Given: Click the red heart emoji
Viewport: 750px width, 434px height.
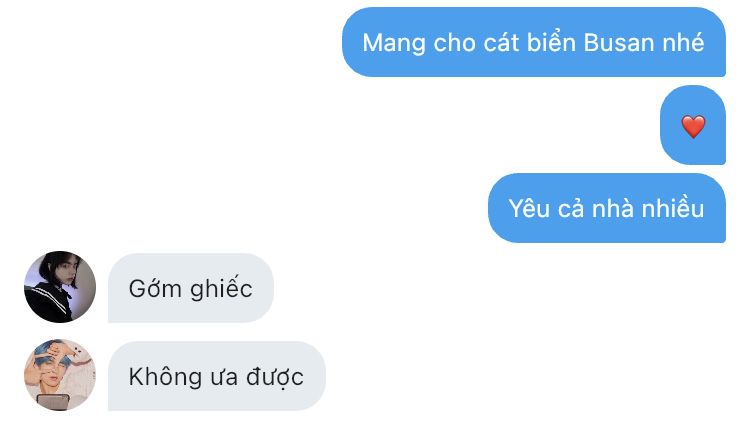Looking at the screenshot, I should pos(693,127).
